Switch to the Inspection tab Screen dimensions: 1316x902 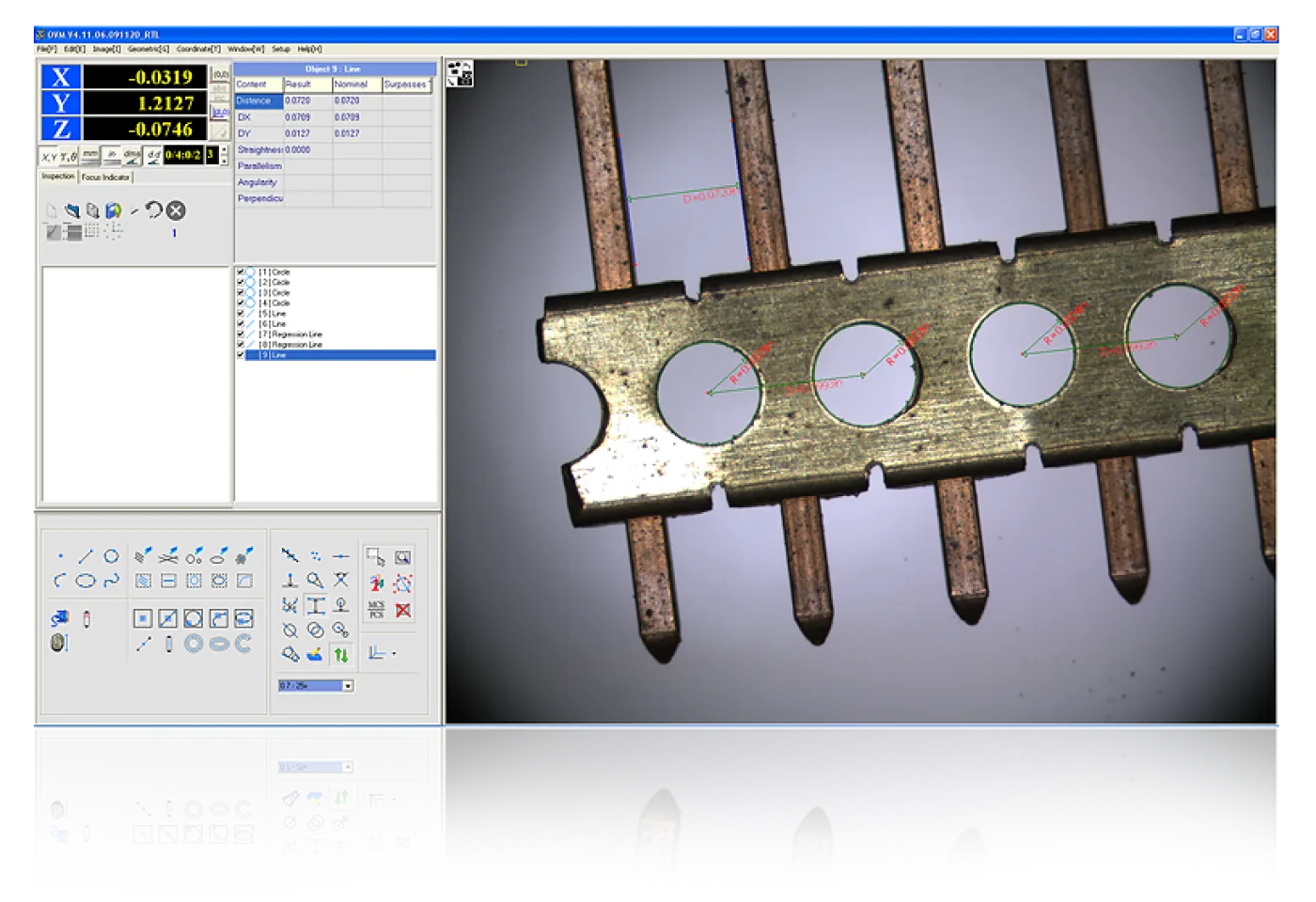[58, 176]
